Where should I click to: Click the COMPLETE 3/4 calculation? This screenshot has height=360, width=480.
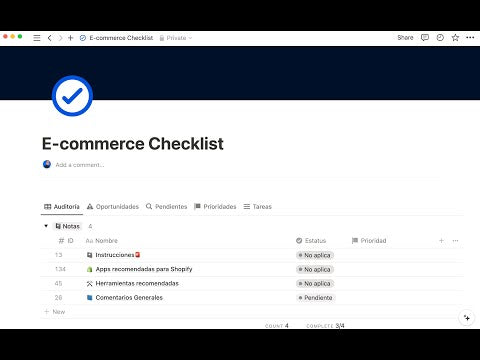(x=325, y=326)
